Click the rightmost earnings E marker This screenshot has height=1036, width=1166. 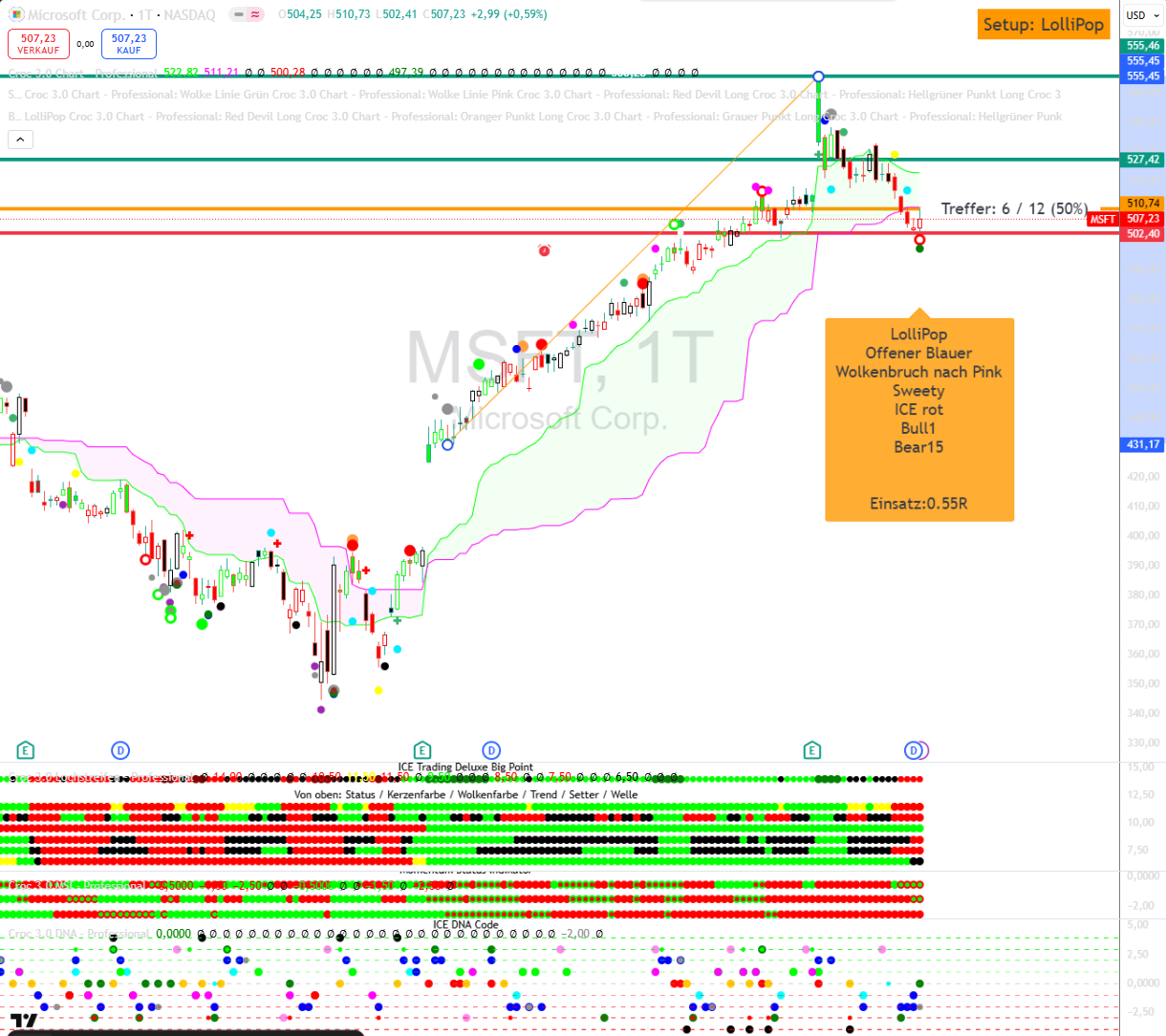(811, 750)
